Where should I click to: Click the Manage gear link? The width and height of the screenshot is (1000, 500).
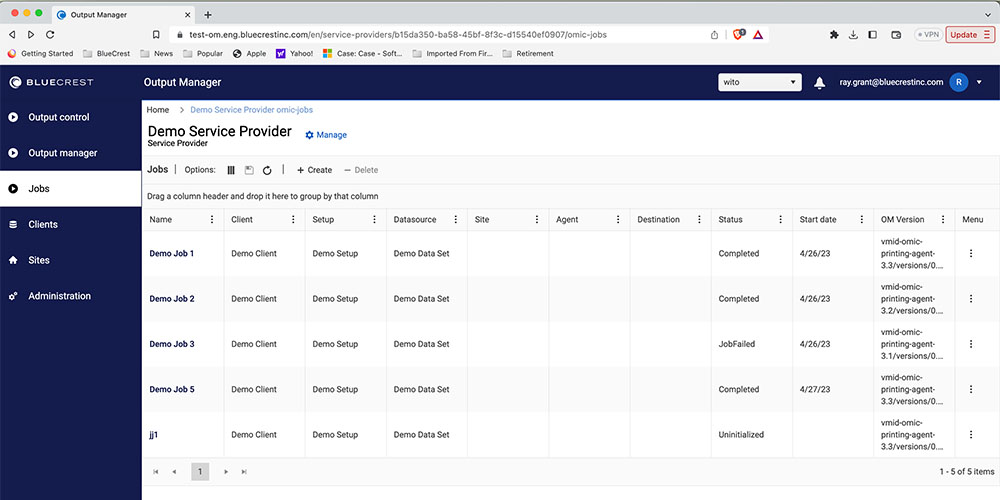[326, 135]
